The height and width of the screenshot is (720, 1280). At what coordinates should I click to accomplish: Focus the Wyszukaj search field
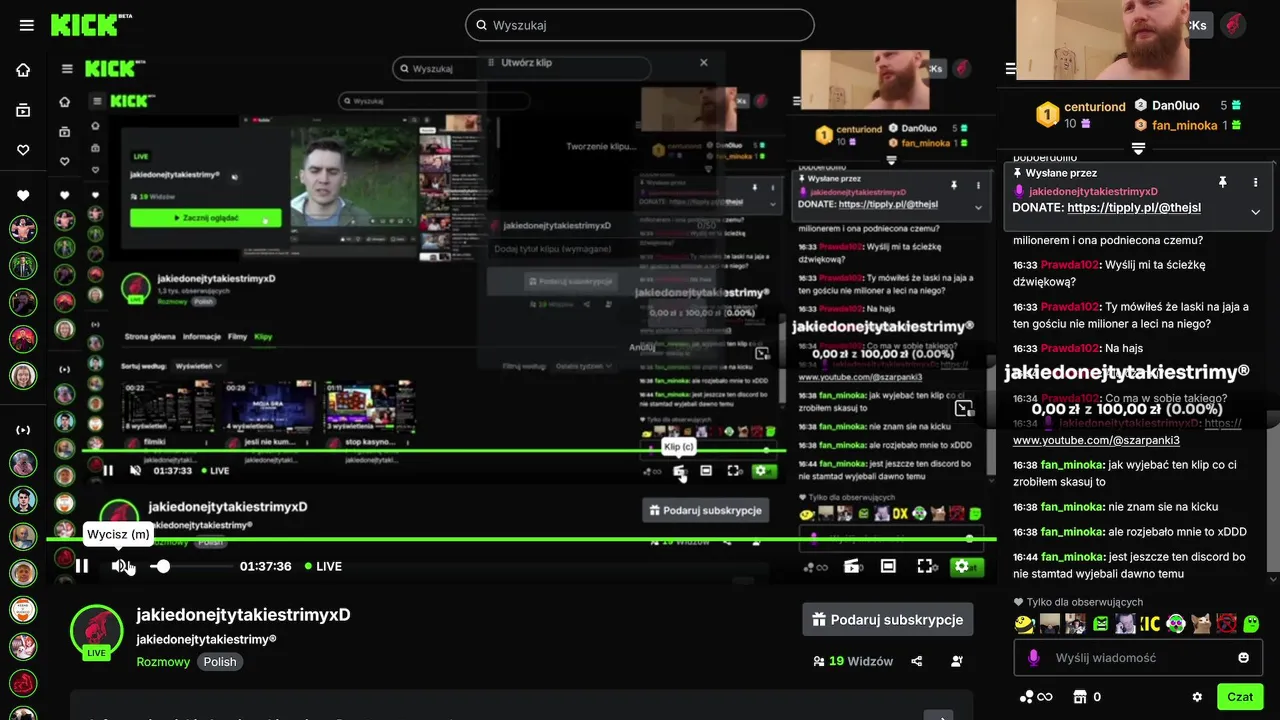point(640,25)
